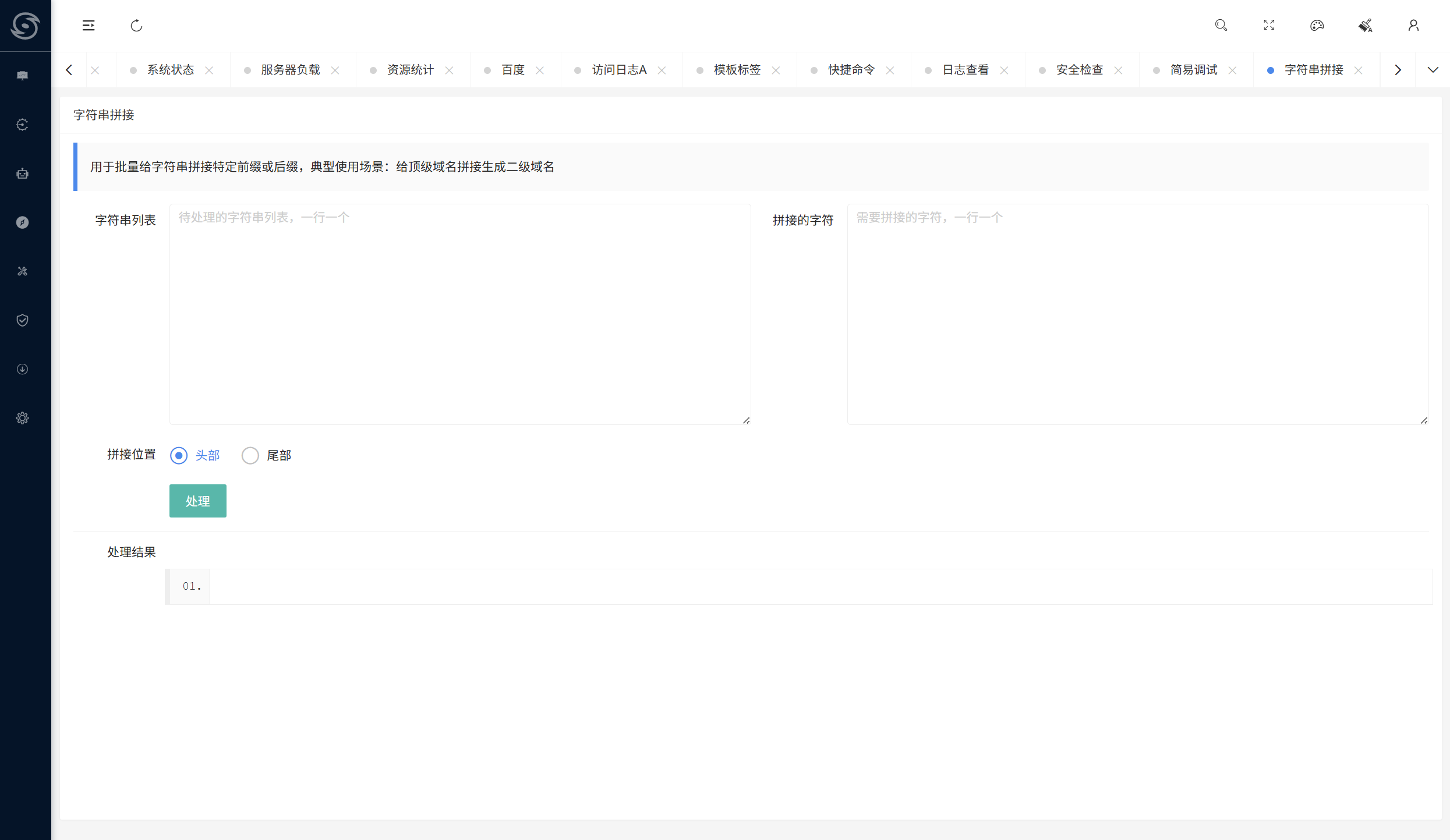Open the user profile icon
The width and height of the screenshot is (1450, 840).
pos(1413,25)
